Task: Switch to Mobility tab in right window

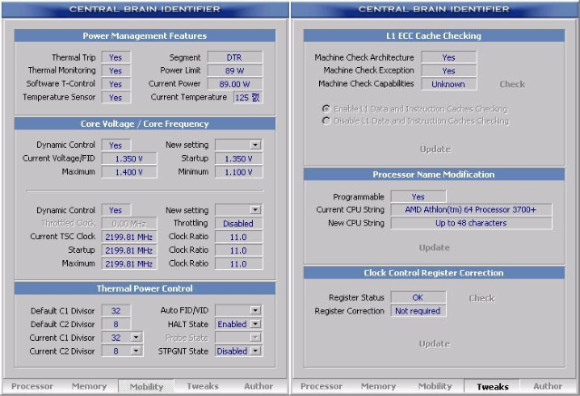Action: (x=435, y=386)
